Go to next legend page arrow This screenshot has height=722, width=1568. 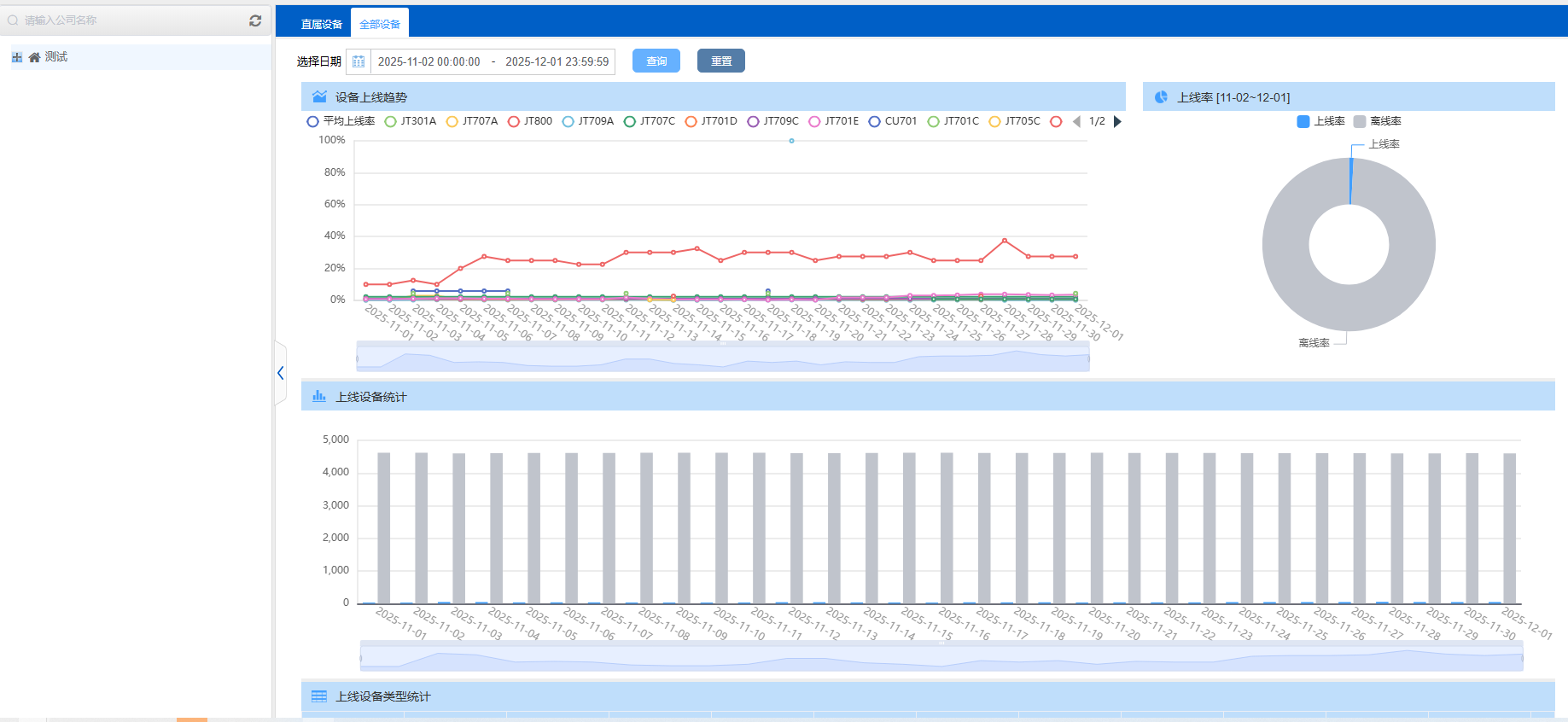tap(1117, 121)
